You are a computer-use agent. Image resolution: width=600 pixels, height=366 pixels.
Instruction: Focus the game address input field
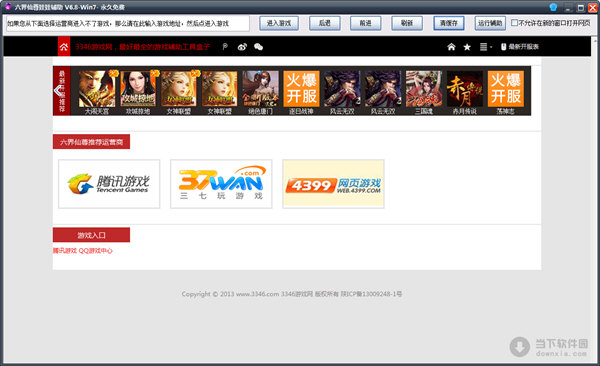pos(127,23)
